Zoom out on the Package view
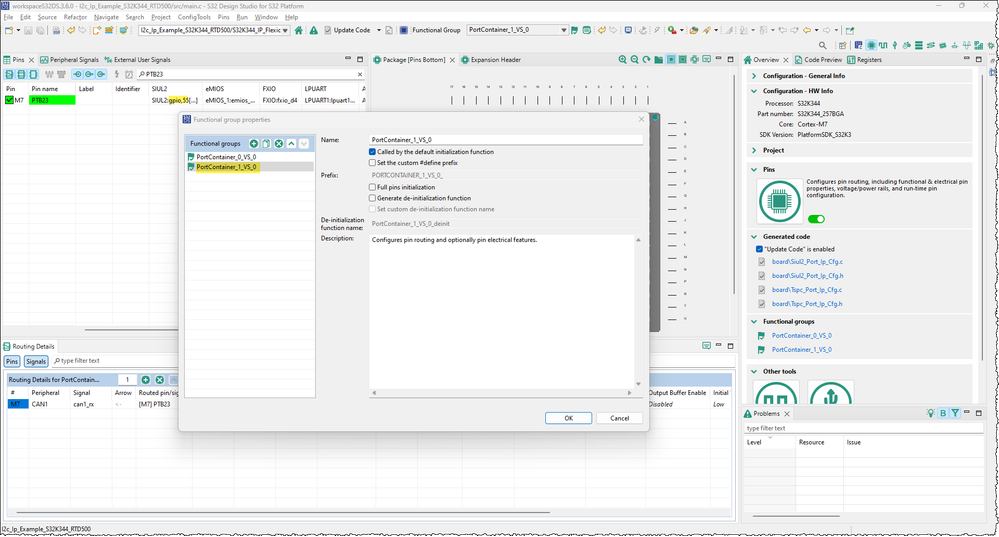999x537 pixels. pyautogui.click(x=635, y=60)
